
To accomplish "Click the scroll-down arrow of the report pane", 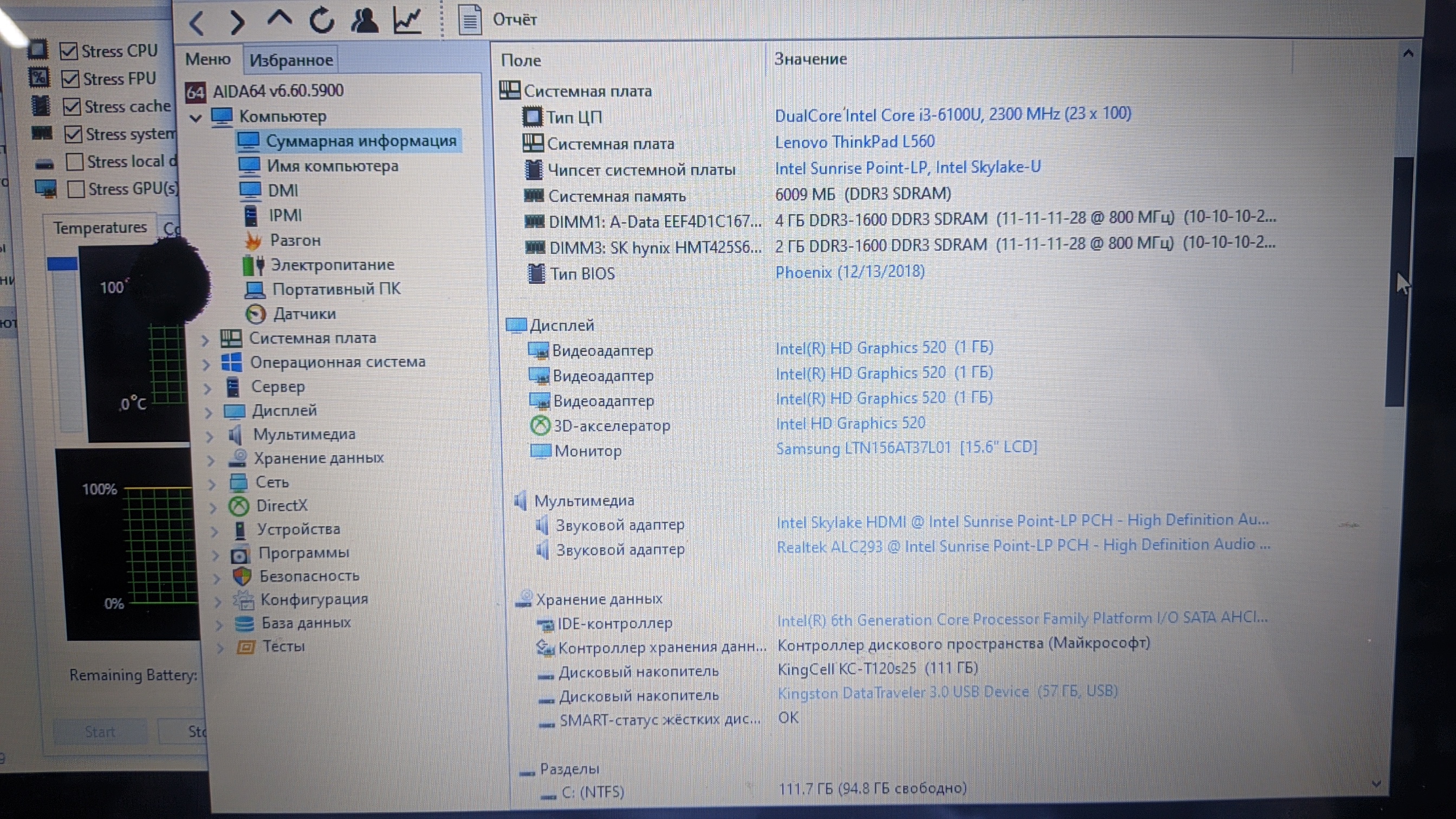I will [x=1377, y=784].
